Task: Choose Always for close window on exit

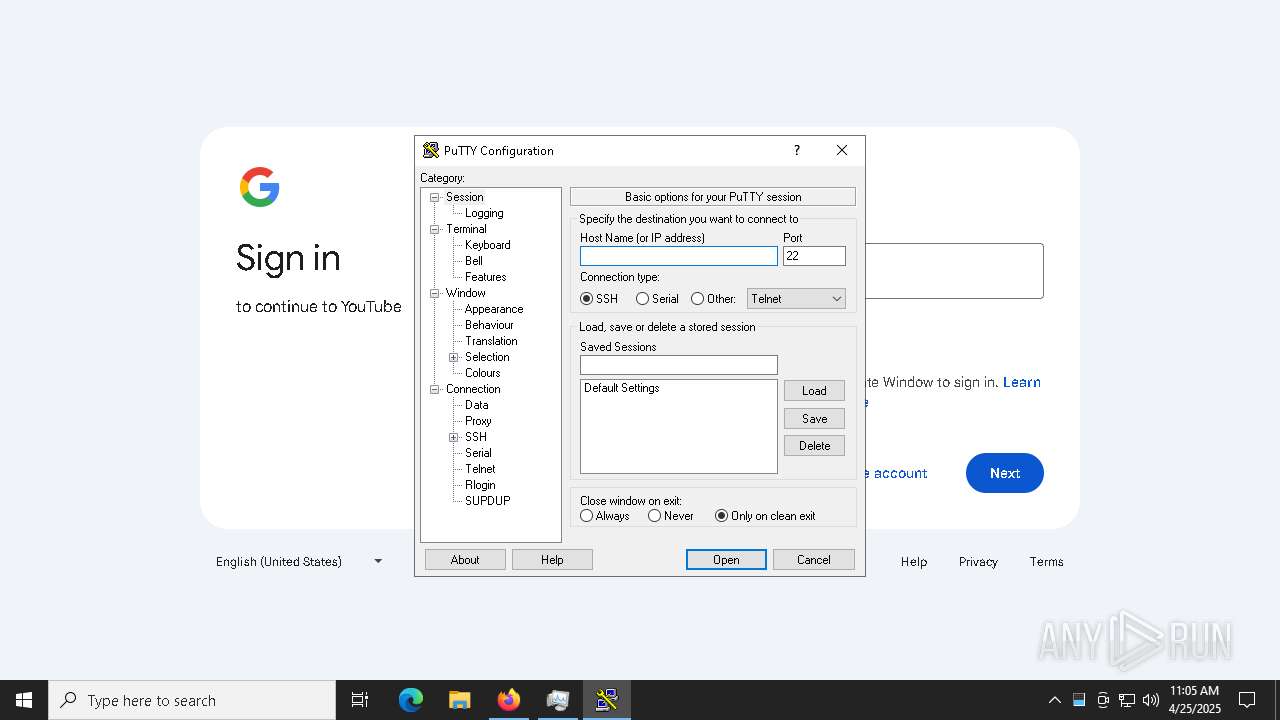Action: coord(605,516)
